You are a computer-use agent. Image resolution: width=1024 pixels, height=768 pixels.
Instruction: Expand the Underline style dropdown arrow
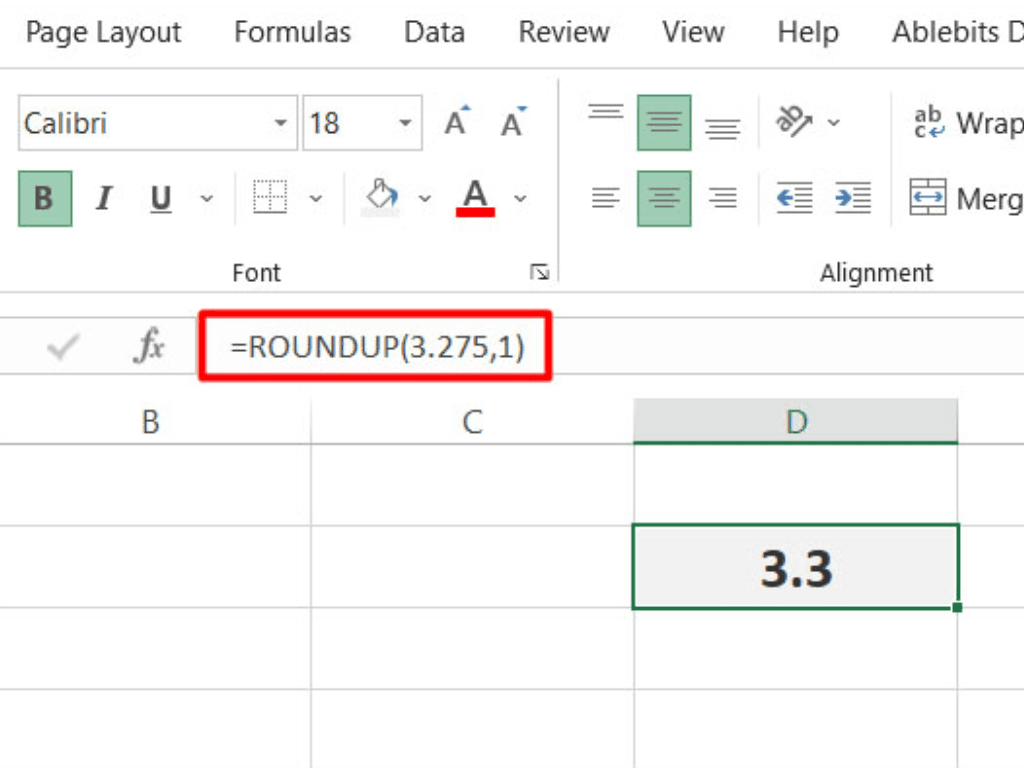(x=207, y=198)
